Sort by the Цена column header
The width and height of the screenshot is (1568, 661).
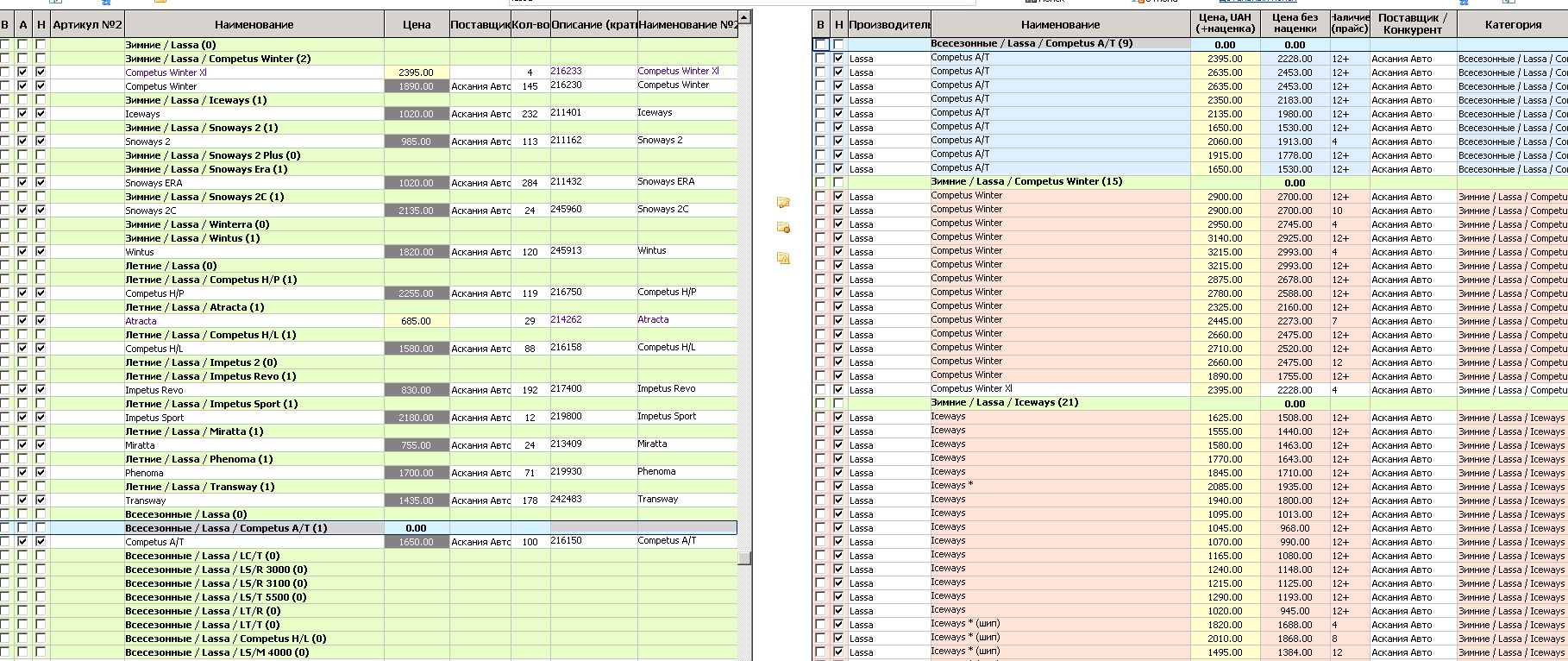(417, 25)
